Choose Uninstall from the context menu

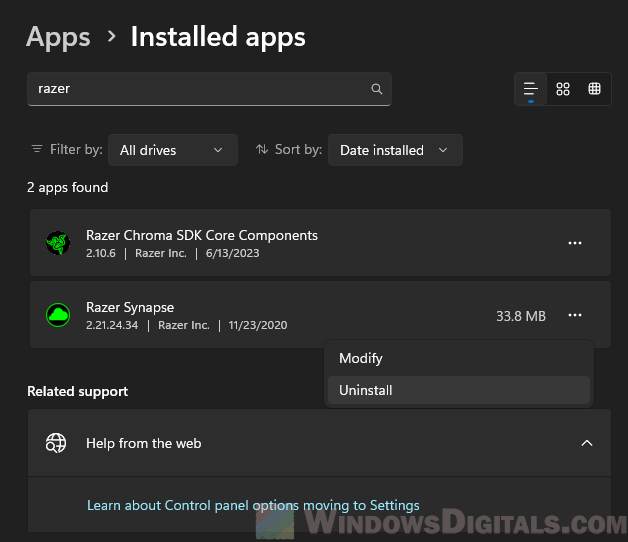459,390
